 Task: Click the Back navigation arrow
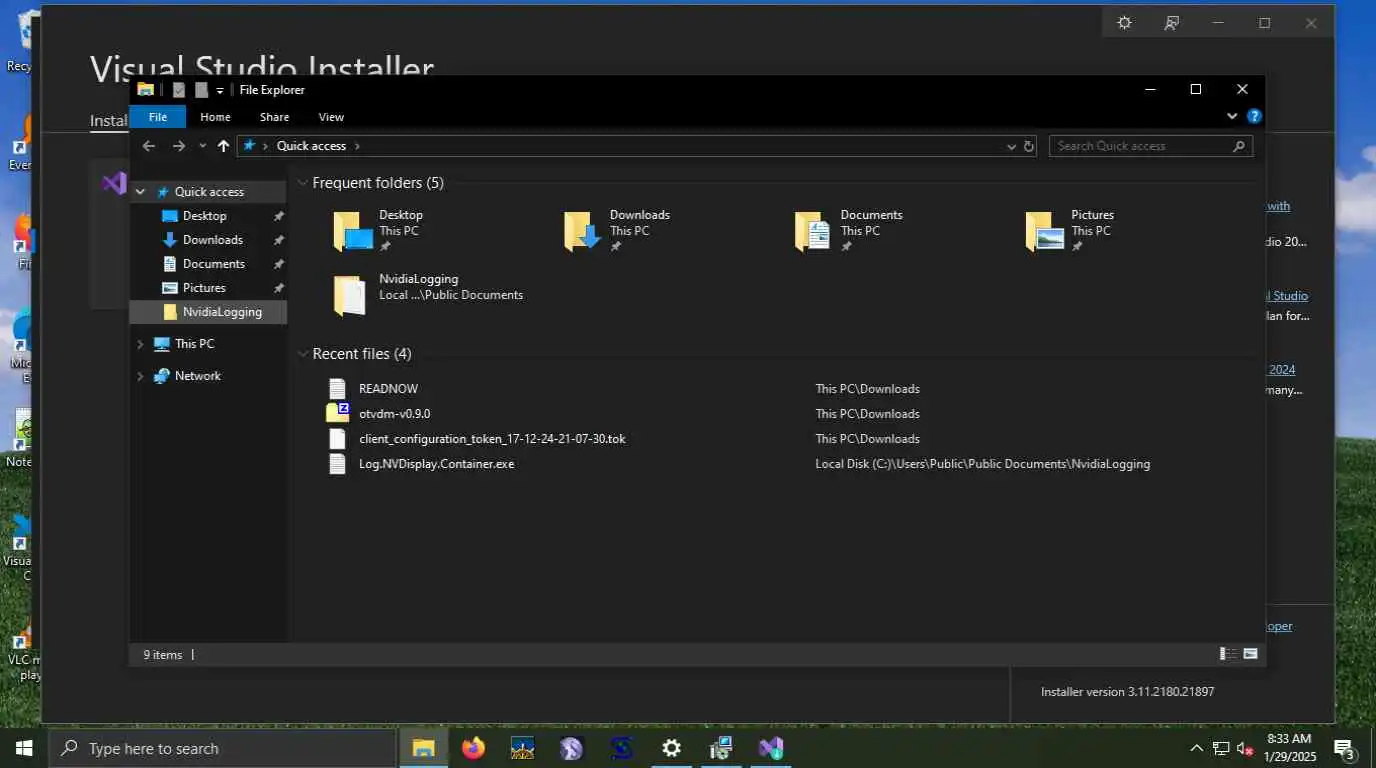(149, 146)
